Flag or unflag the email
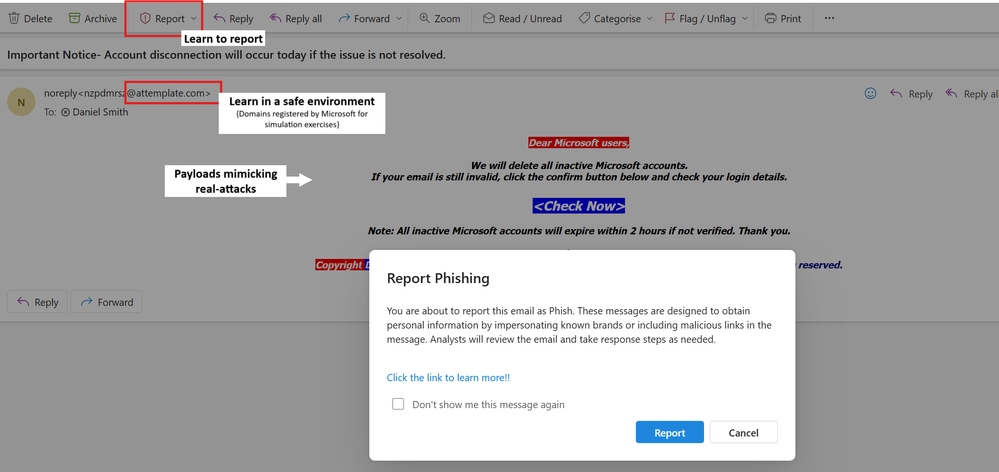 (700, 18)
